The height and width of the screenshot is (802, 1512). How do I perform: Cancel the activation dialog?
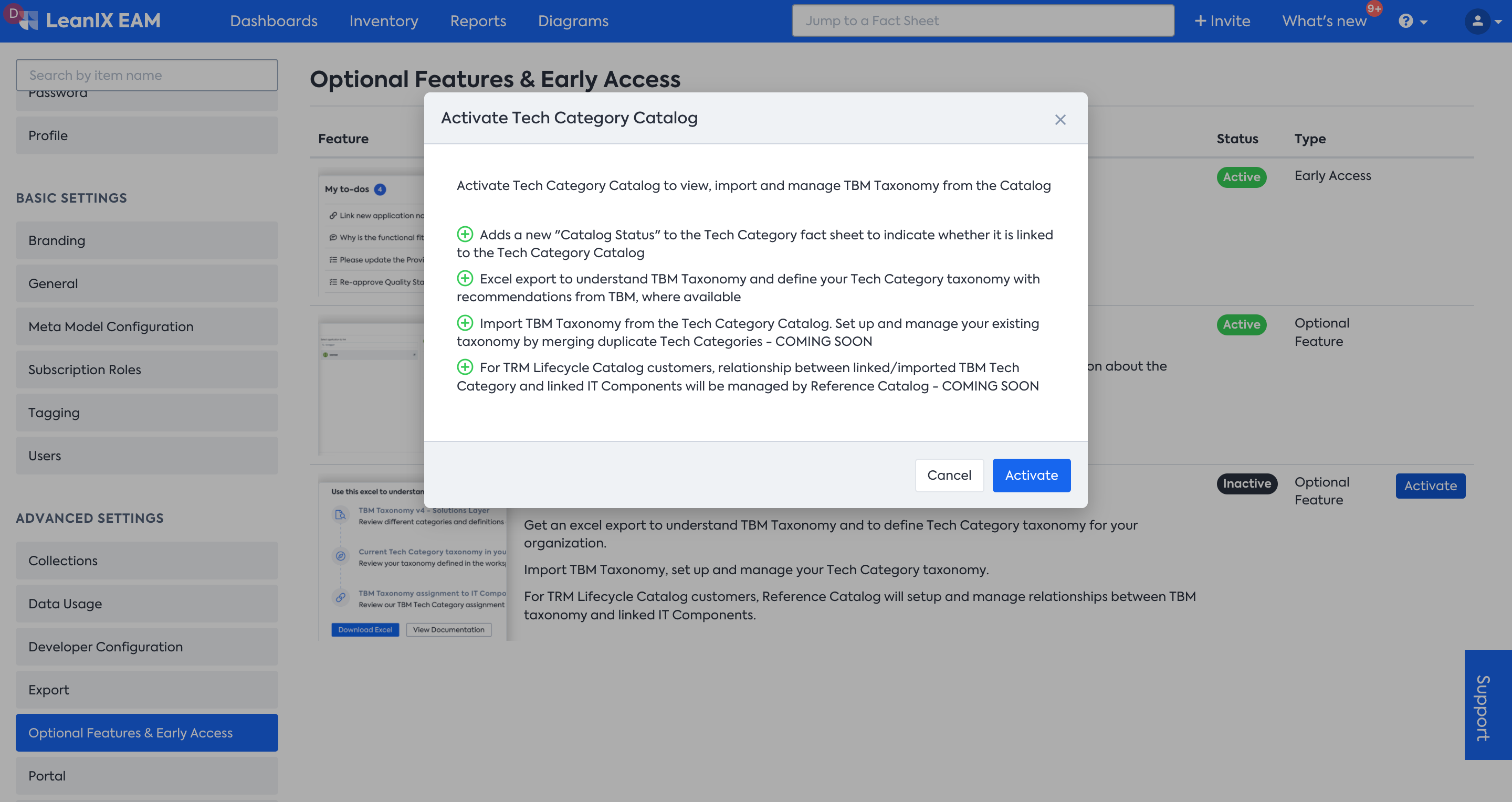[949, 475]
